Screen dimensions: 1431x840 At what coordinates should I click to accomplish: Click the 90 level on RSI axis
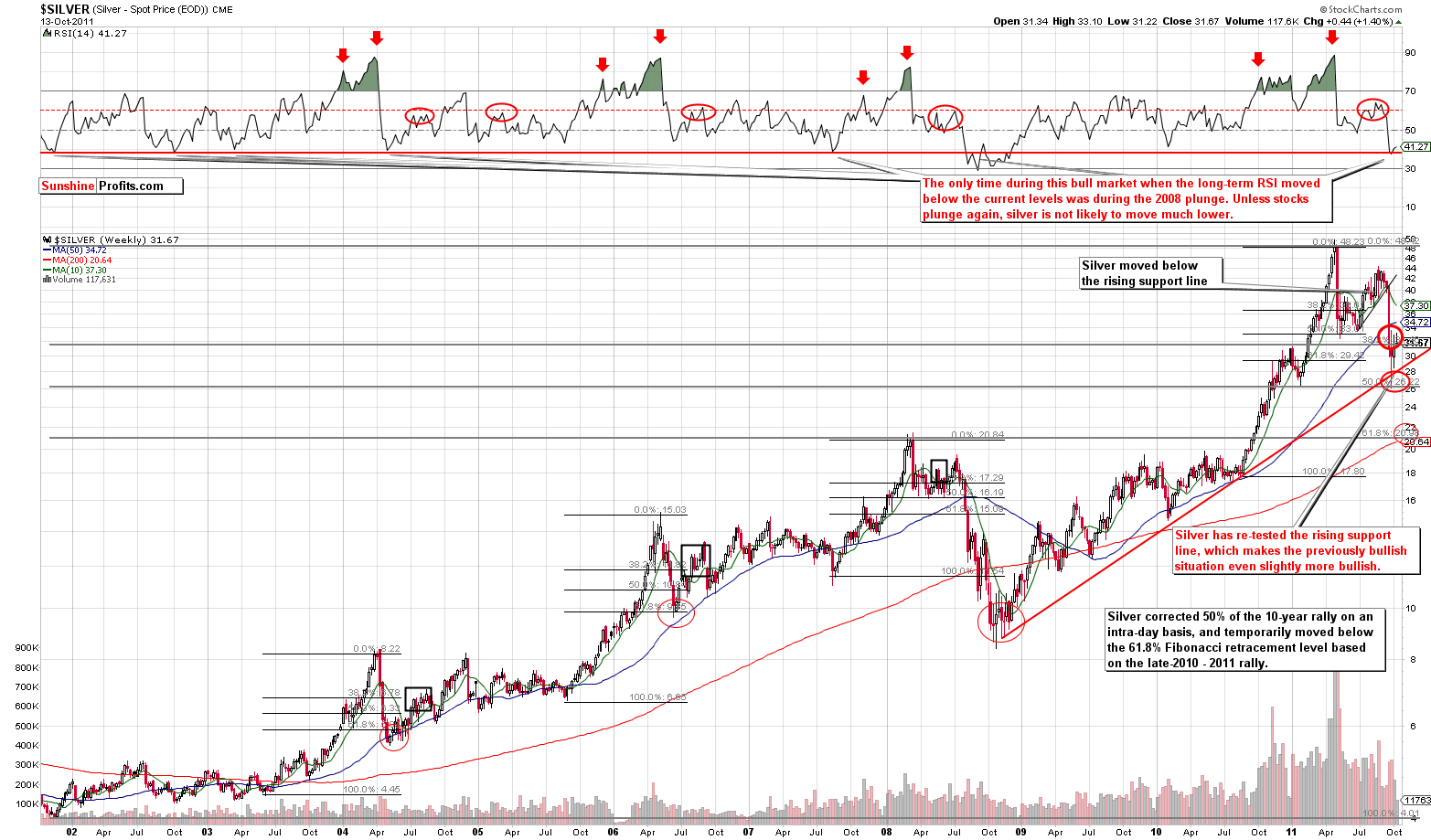click(x=1410, y=53)
